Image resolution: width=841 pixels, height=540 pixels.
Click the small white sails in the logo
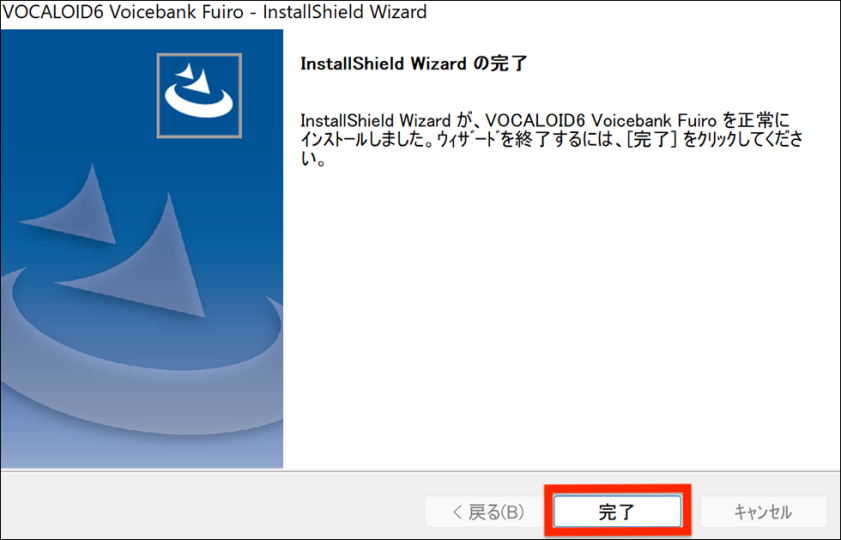[196, 78]
